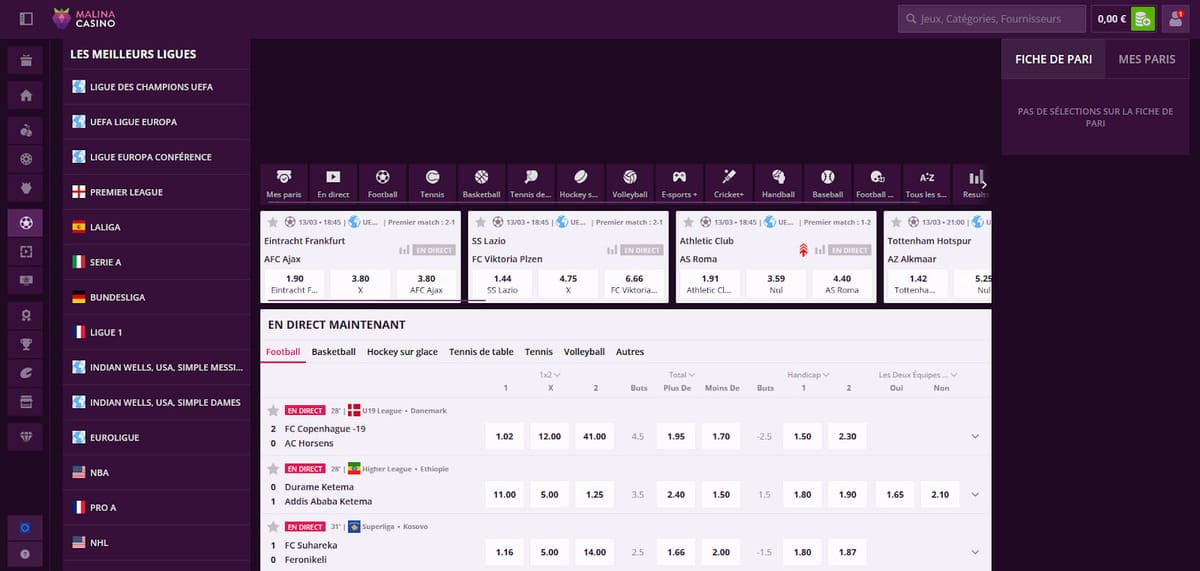
Task: Open the Handicap market dropdown
Action: pyautogui.click(x=809, y=375)
